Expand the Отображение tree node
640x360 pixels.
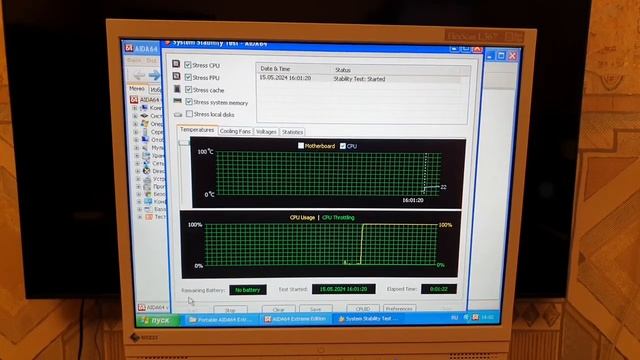(136, 140)
